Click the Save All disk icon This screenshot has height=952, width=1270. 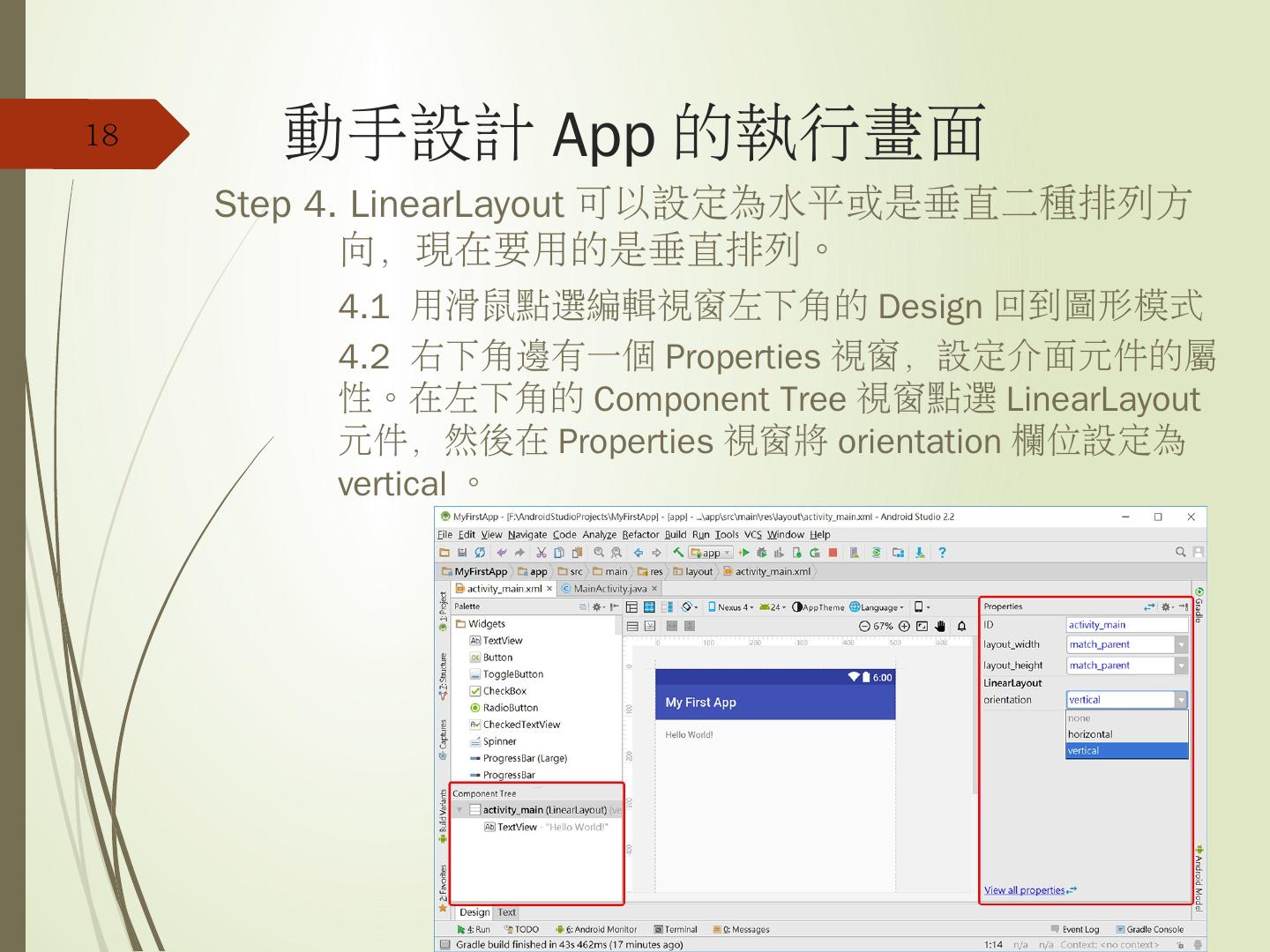(461, 553)
